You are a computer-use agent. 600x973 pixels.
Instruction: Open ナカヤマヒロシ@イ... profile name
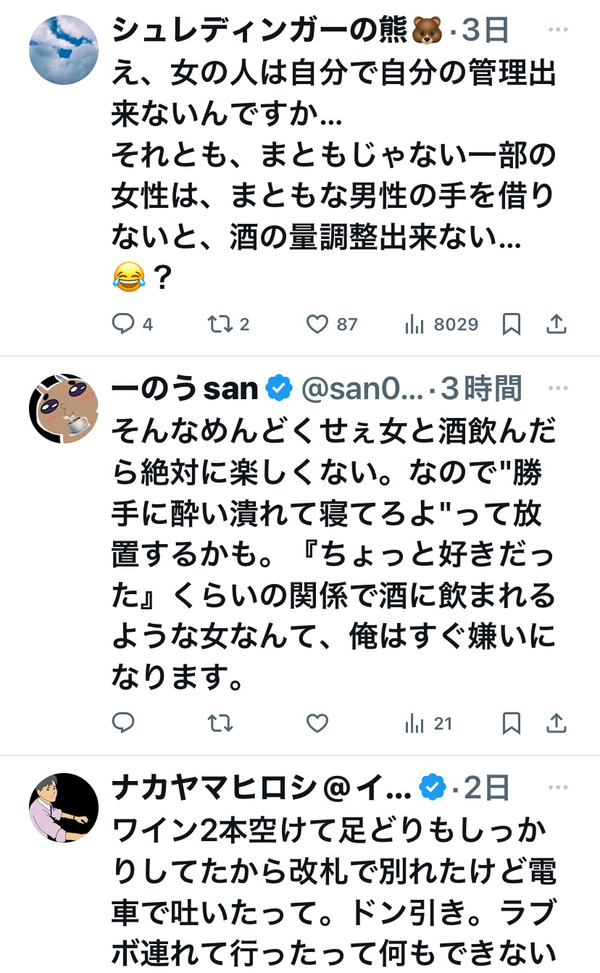click(262, 788)
